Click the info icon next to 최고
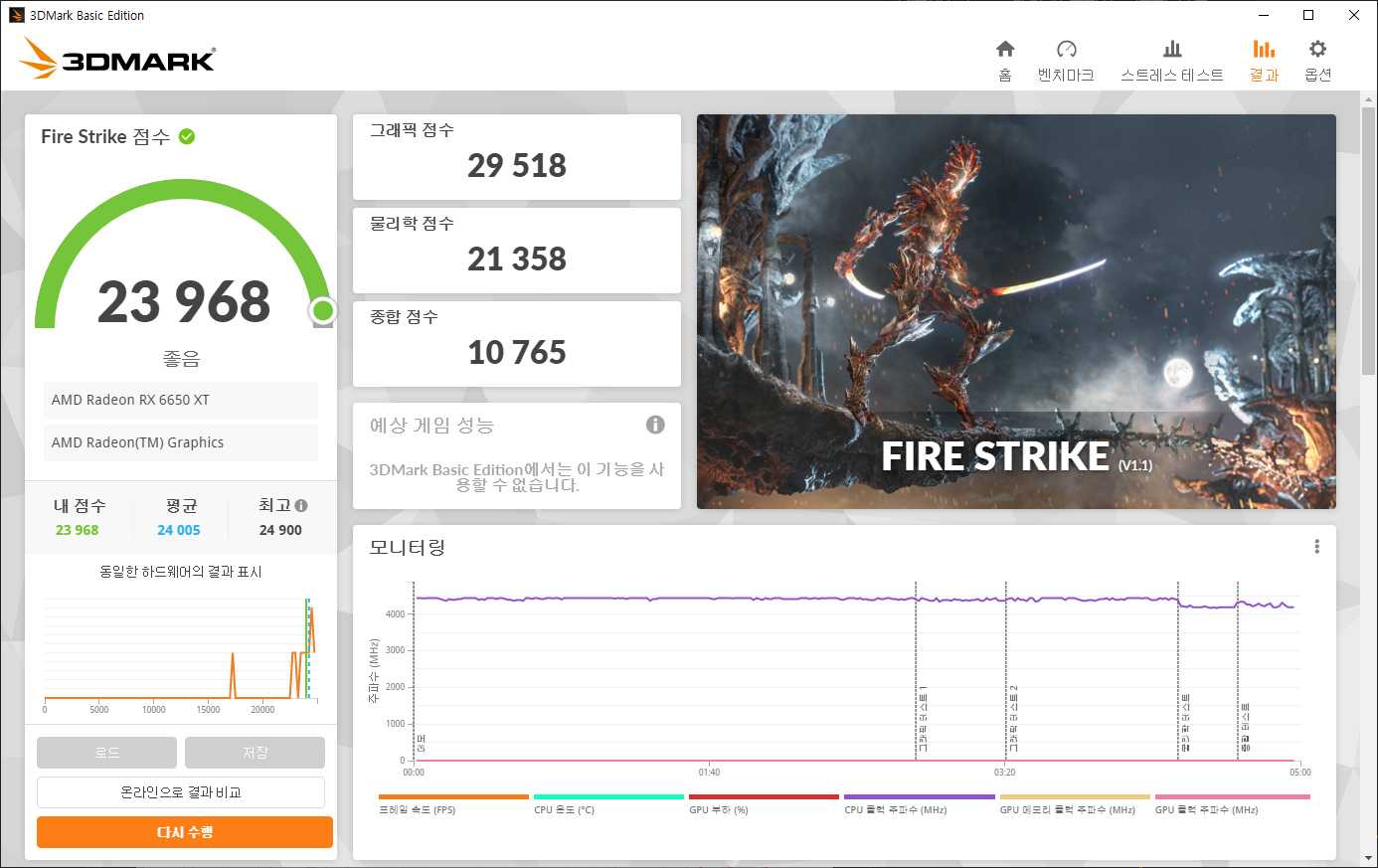This screenshot has width=1378, height=868. point(301,505)
